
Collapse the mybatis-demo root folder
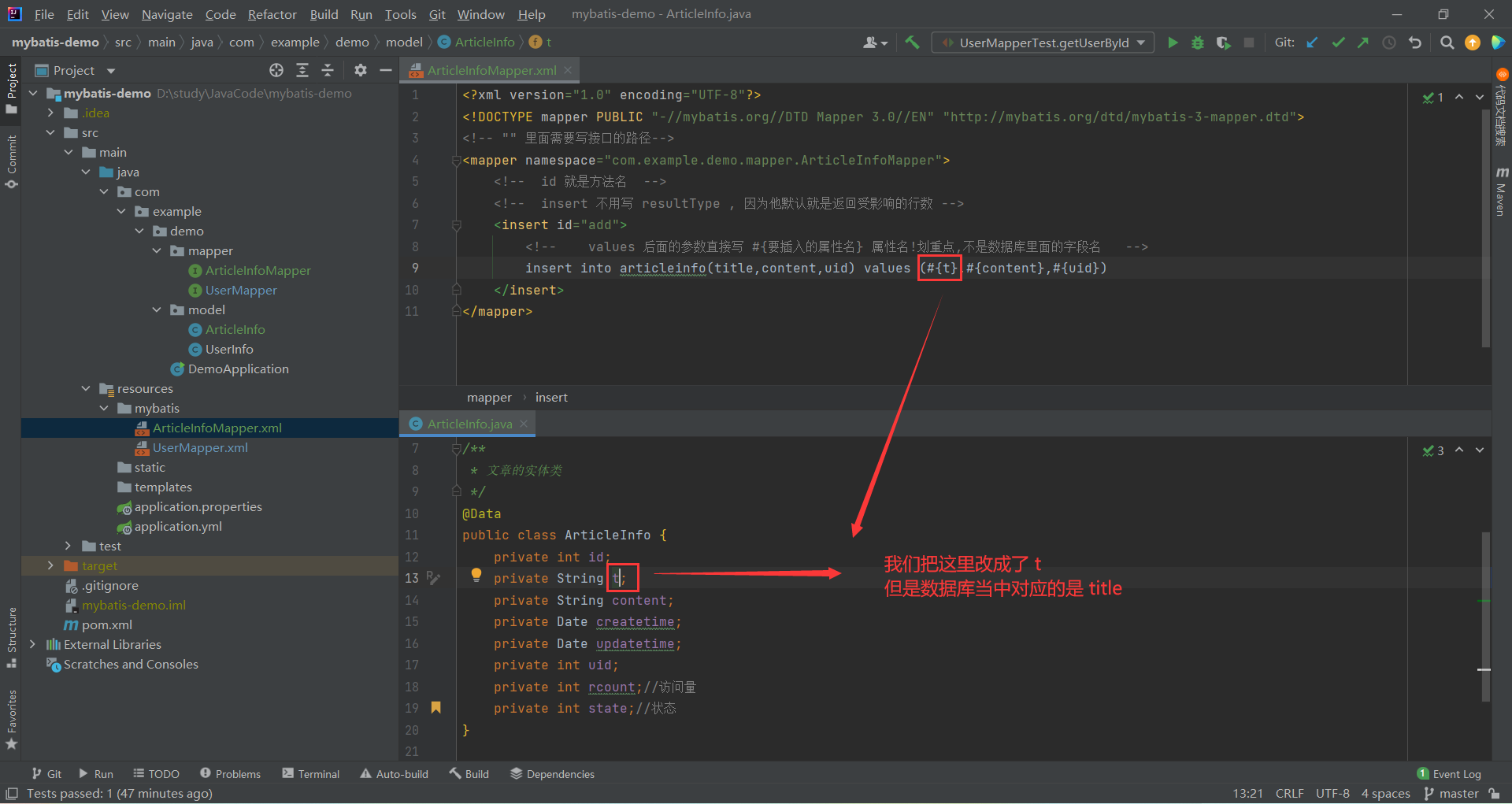[x=33, y=93]
